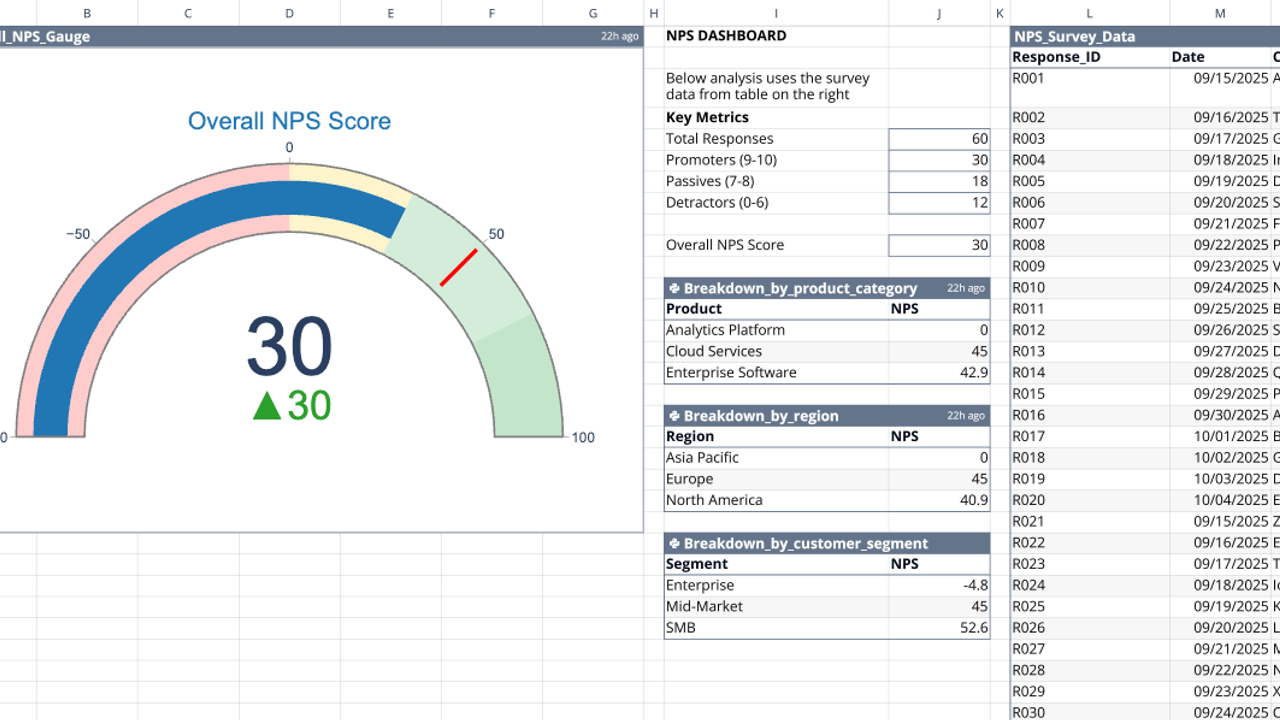The image size is (1280, 720).
Task: Select column header L
Action: (1088, 13)
